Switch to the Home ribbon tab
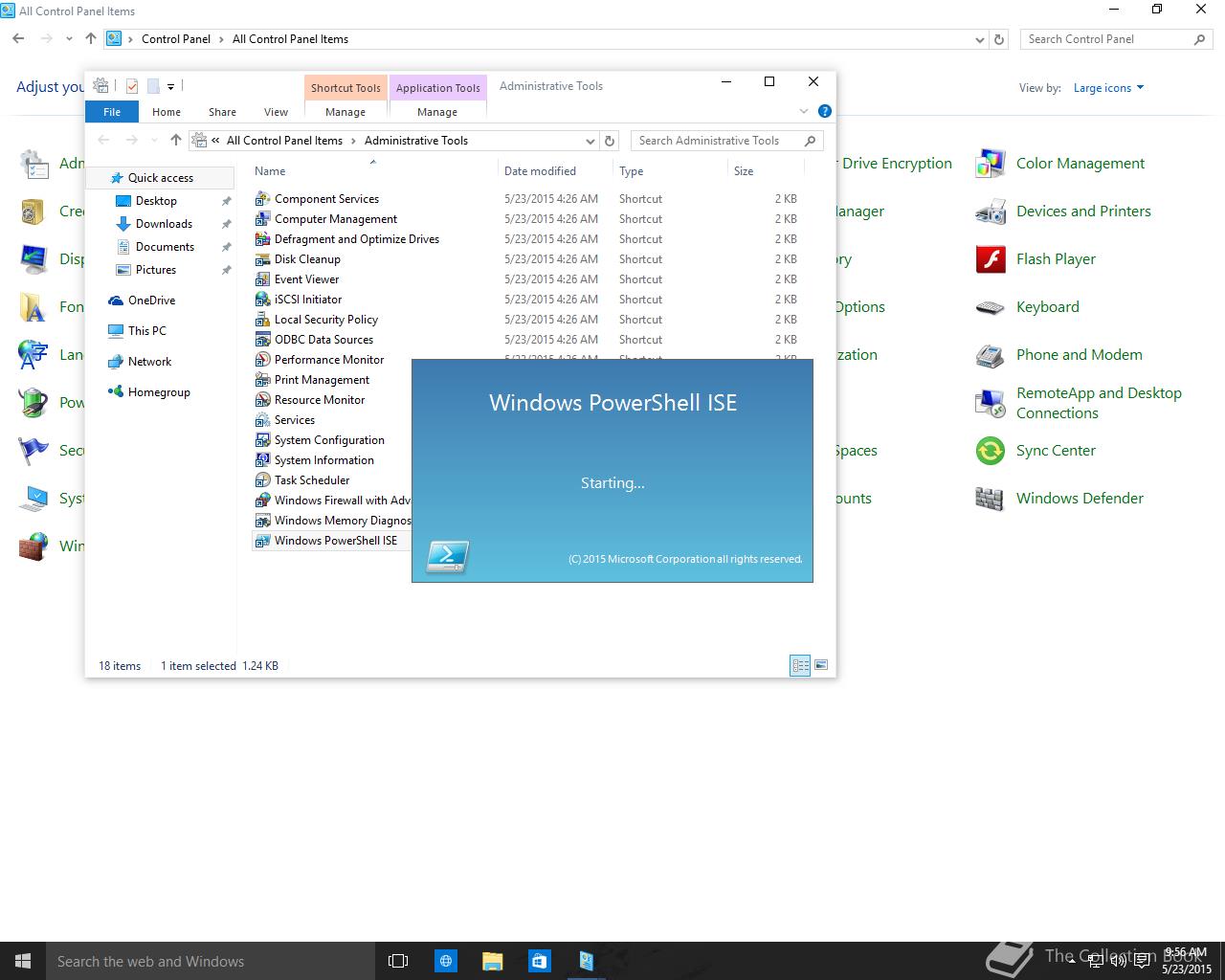1225x980 pixels. coord(167,112)
